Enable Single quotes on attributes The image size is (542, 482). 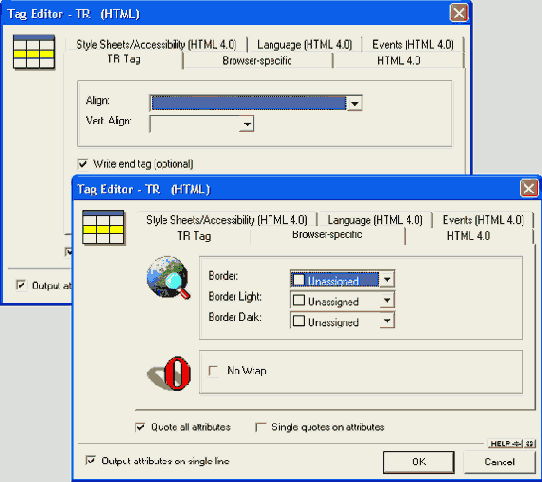(260, 427)
